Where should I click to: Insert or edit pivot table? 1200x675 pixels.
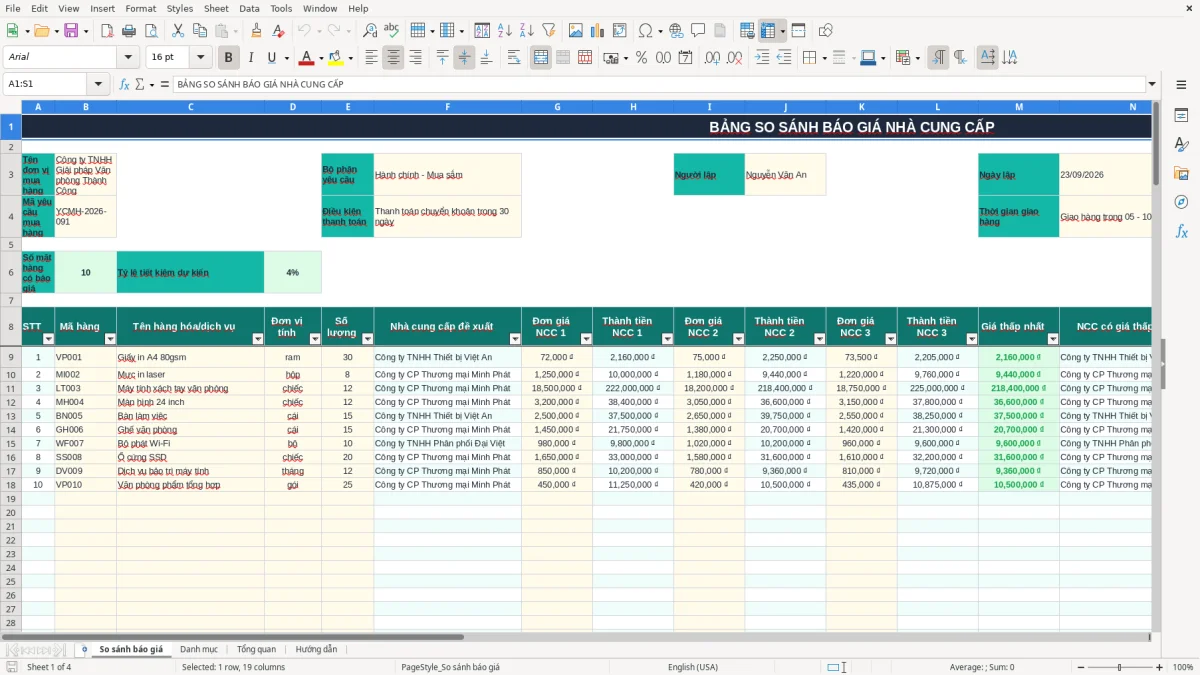tap(620, 31)
